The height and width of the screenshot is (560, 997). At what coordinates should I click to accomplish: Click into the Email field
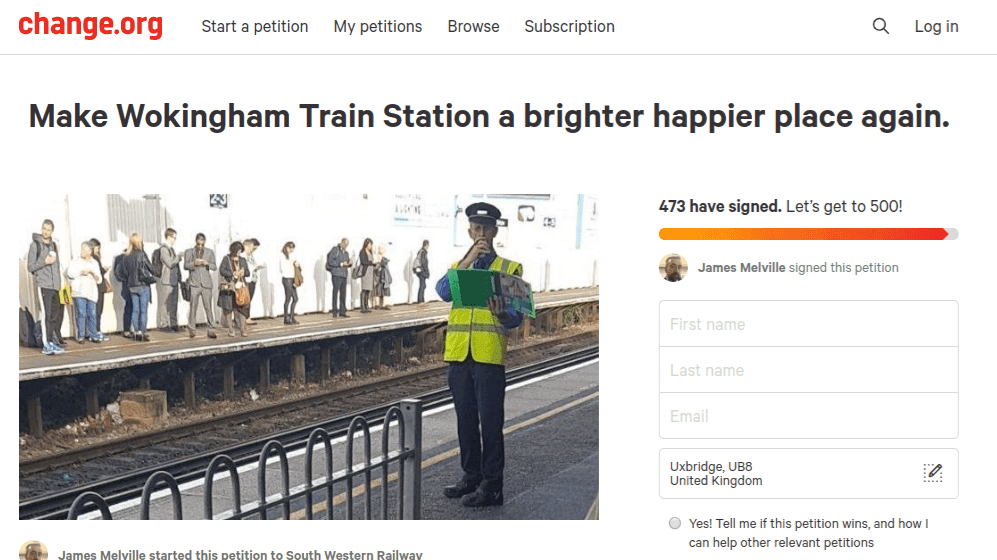[x=808, y=416]
